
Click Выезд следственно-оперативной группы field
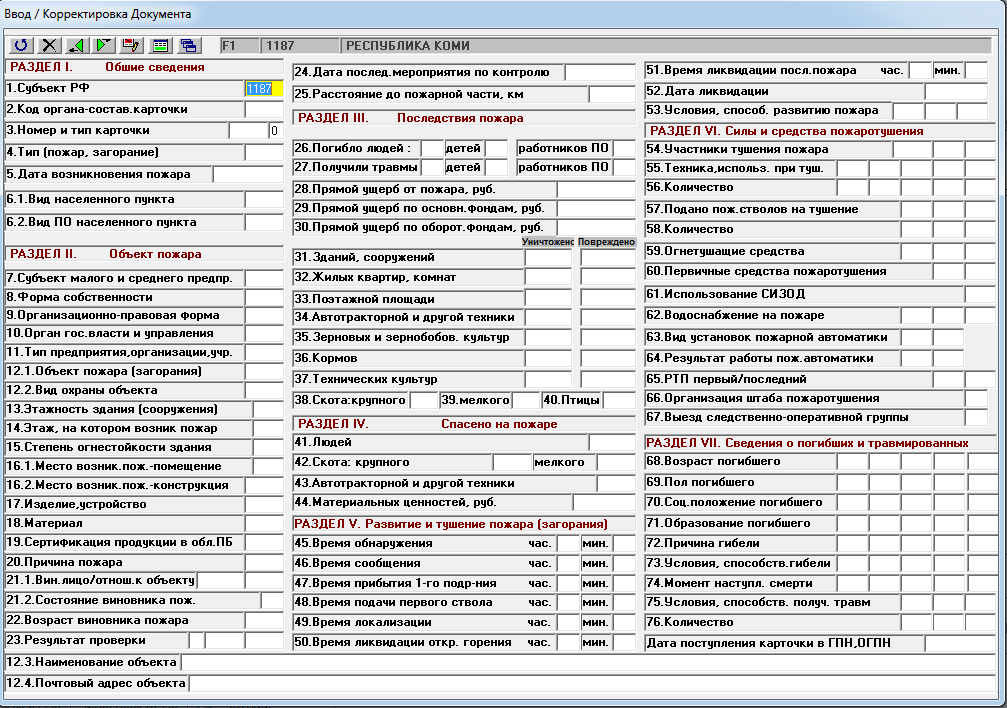click(976, 418)
